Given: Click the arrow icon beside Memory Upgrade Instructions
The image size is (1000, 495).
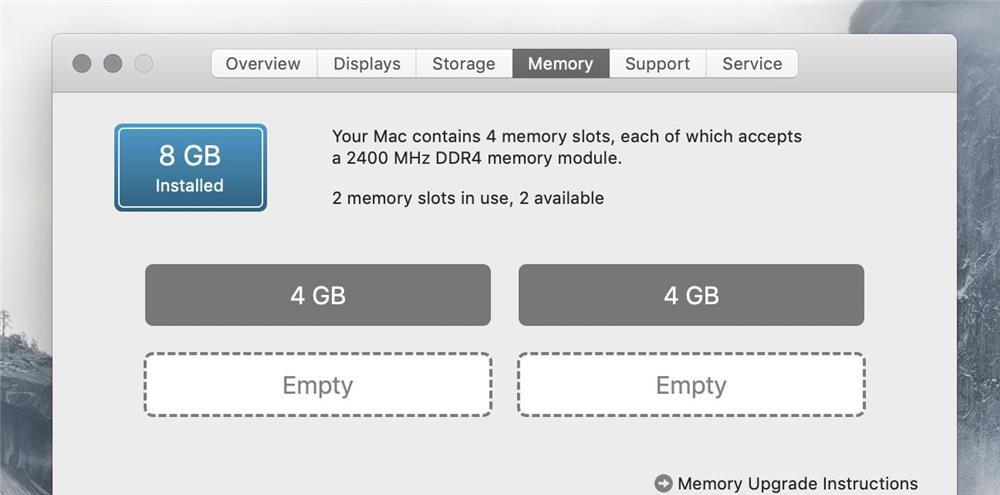Looking at the screenshot, I should tap(663, 484).
